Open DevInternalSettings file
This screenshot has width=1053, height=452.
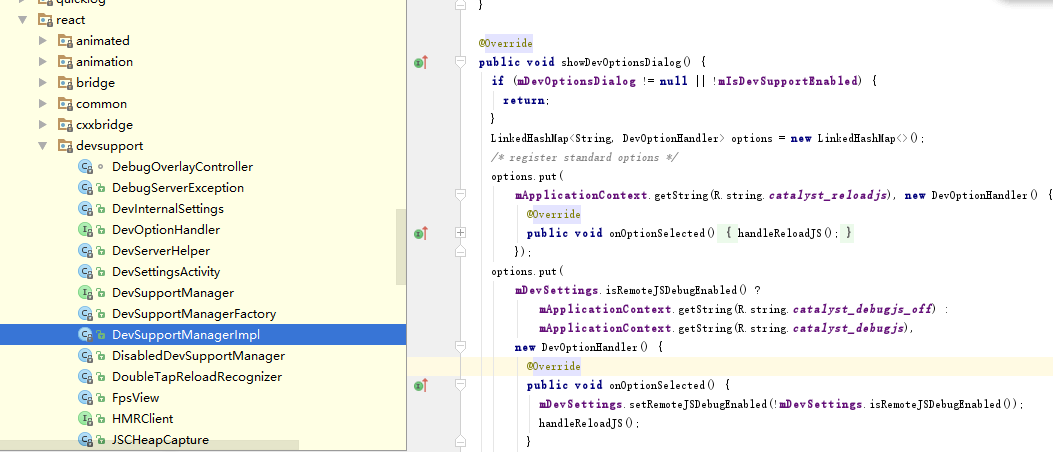coord(168,209)
